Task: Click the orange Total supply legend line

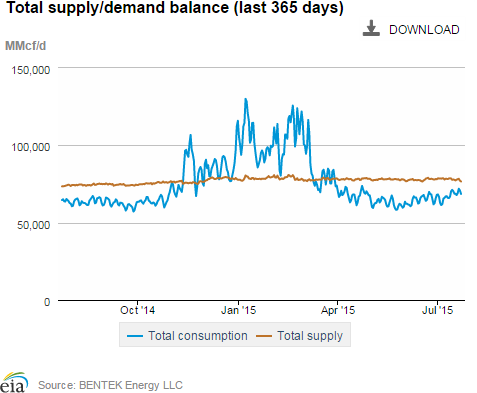Action: [x=264, y=336]
